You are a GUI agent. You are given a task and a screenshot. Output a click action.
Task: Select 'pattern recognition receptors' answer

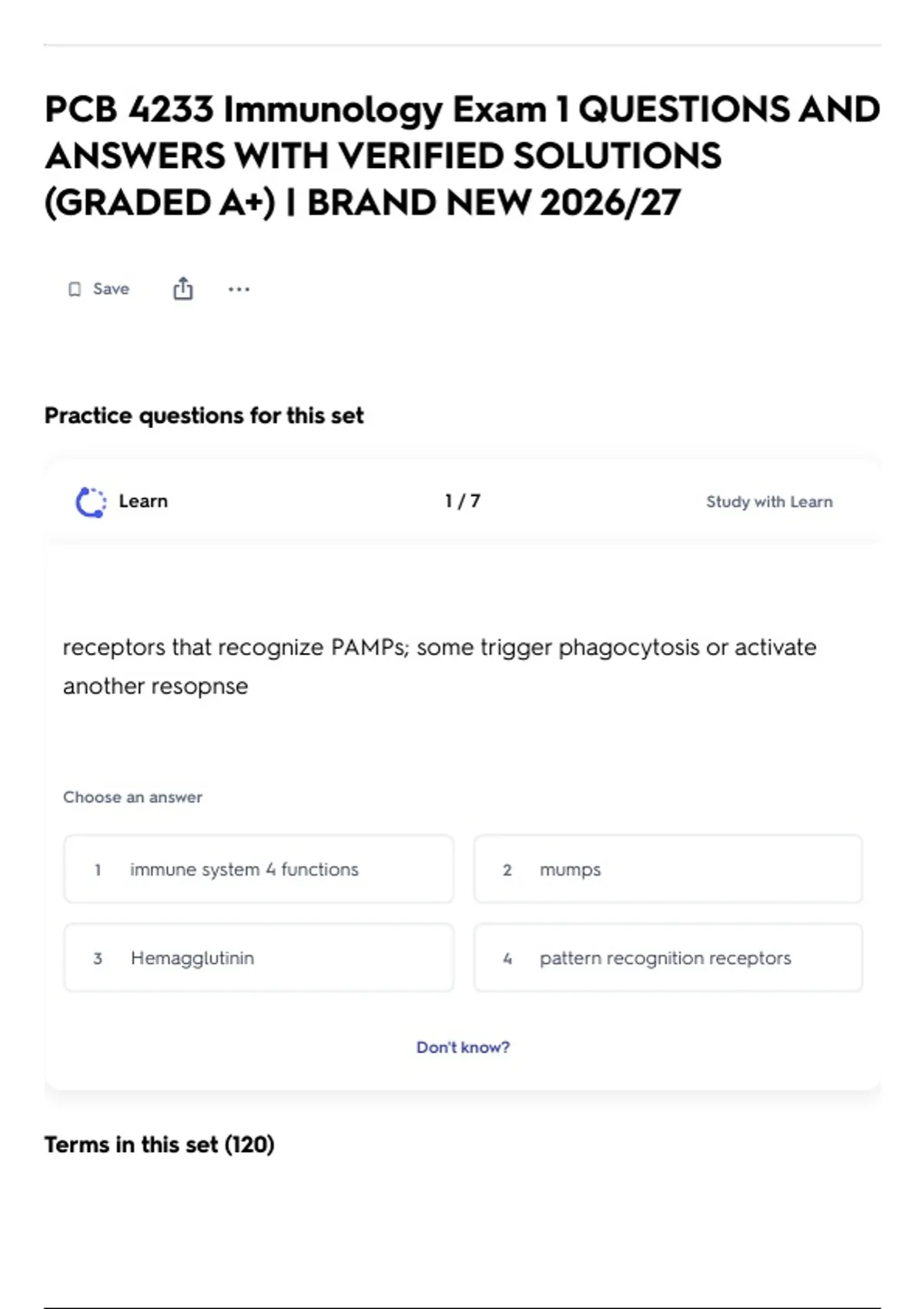(668, 958)
